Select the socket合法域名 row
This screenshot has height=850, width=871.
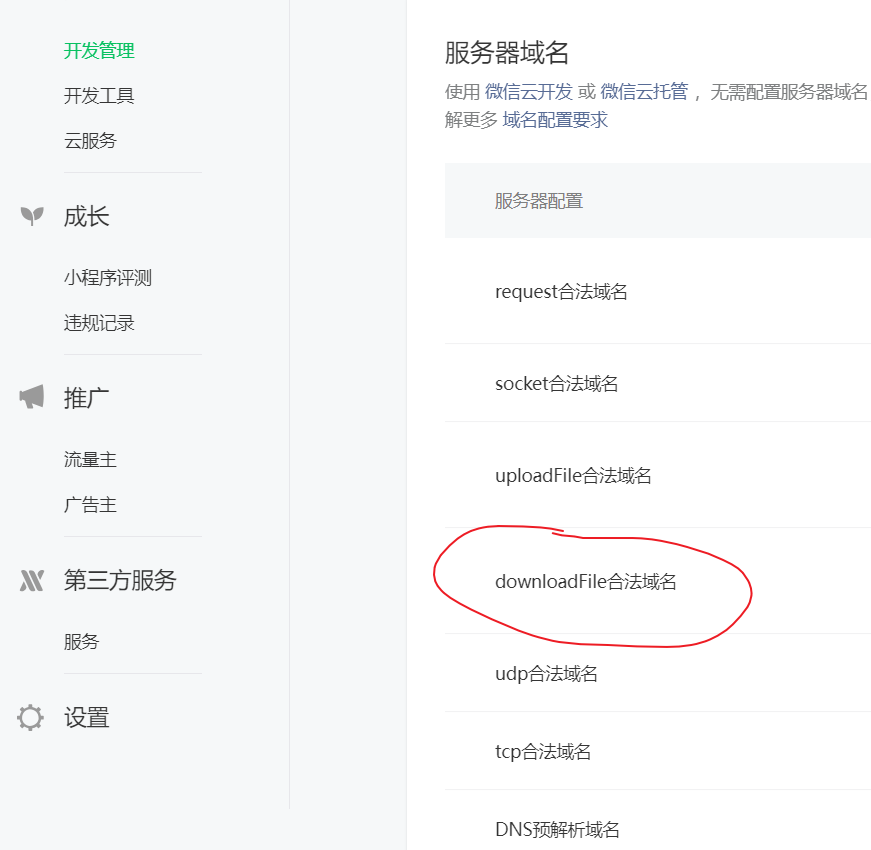(x=658, y=383)
